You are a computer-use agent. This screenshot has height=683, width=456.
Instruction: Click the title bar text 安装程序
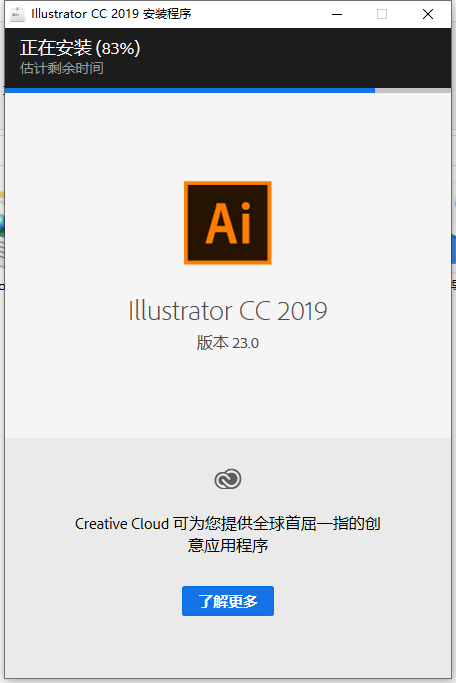[167, 14]
